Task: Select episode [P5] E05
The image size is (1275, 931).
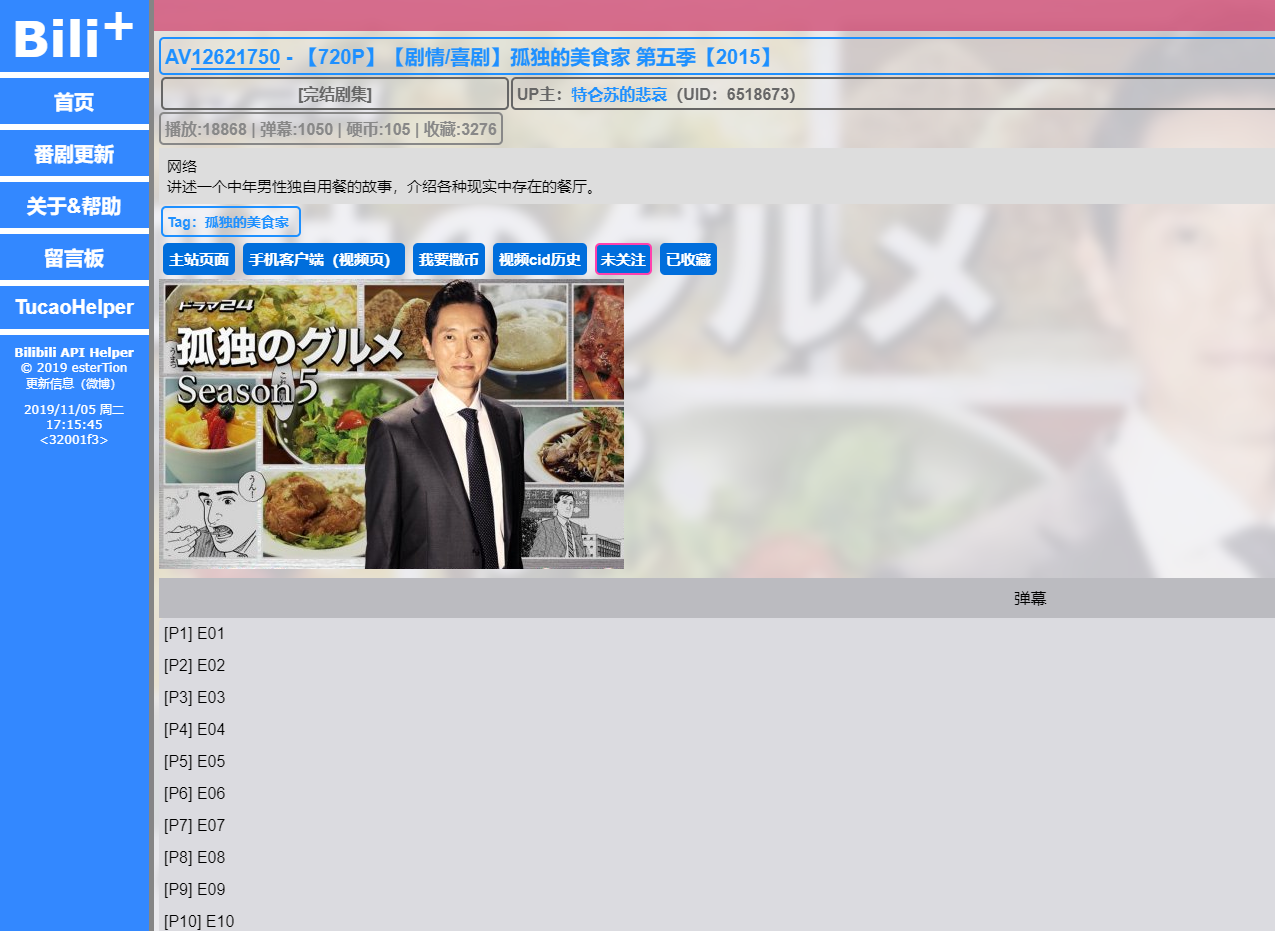Action: click(x=194, y=762)
